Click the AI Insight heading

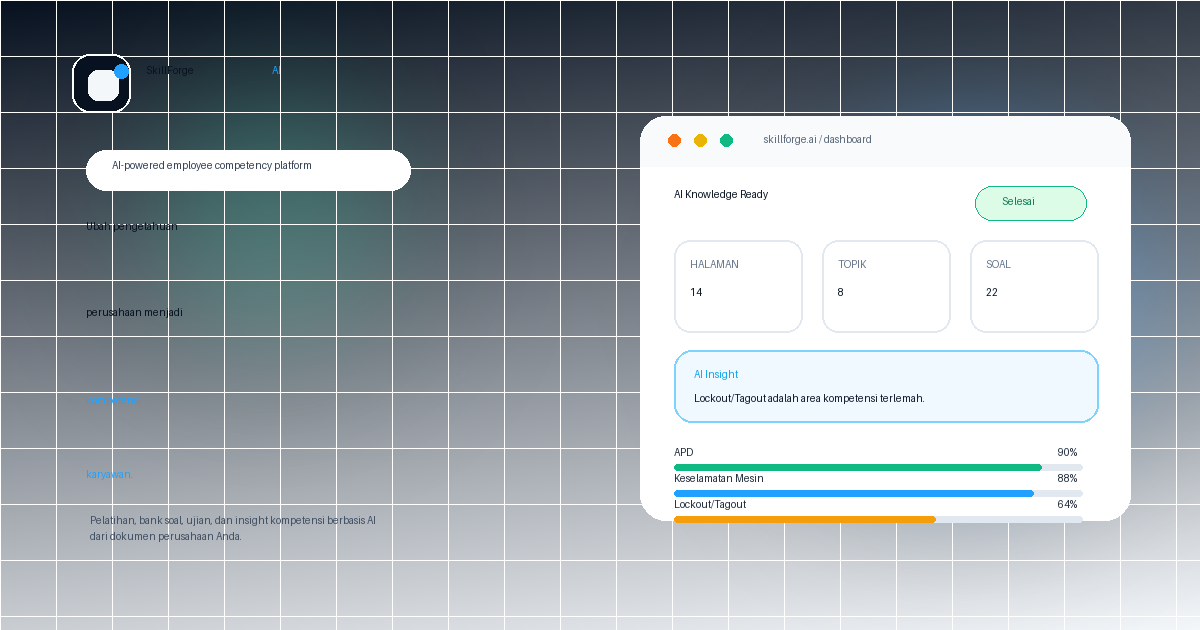[x=716, y=374]
